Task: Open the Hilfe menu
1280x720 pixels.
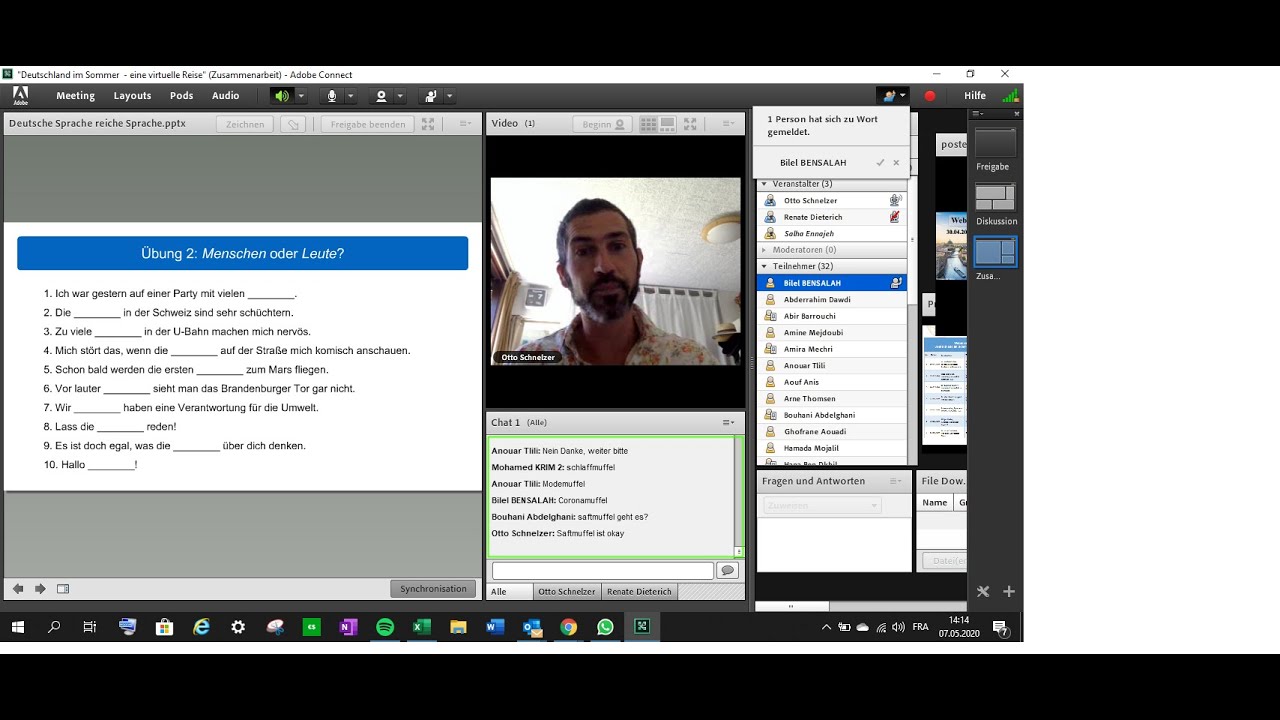Action: coord(975,96)
